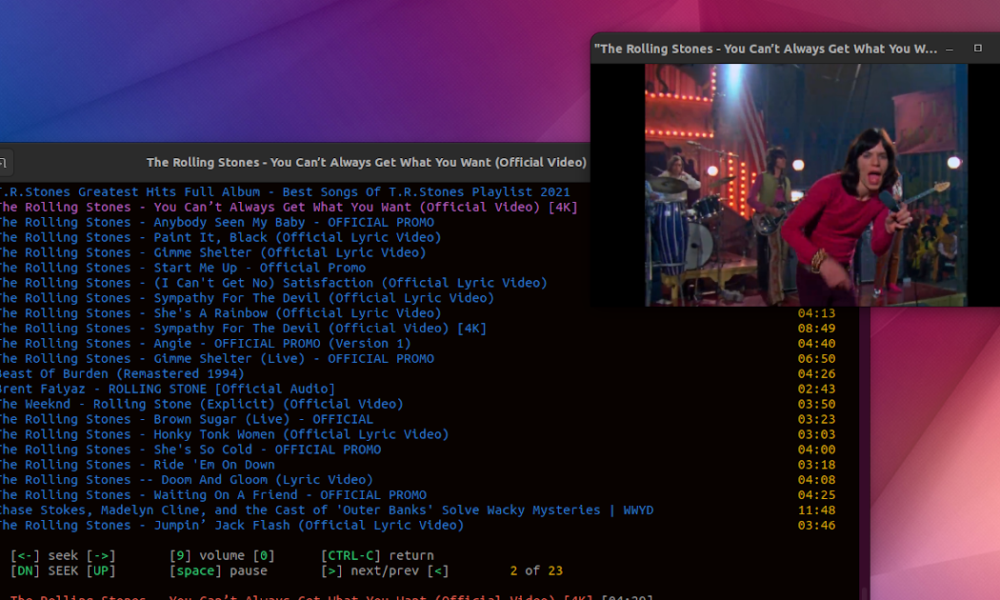Select '(I Can't Get No) Satisfaction' row
Screen dimensions: 1000x600
click(x=274, y=283)
